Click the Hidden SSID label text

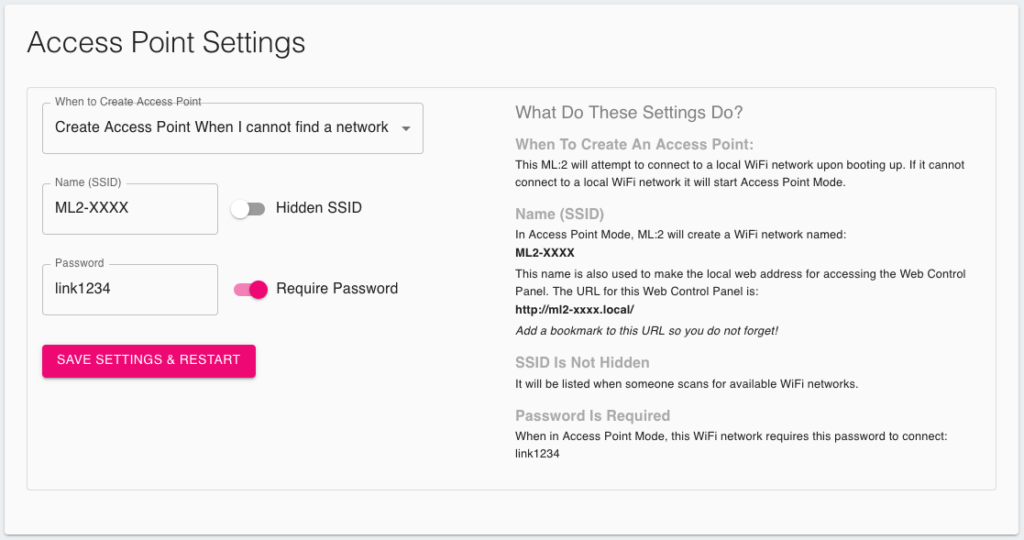click(x=319, y=208)
